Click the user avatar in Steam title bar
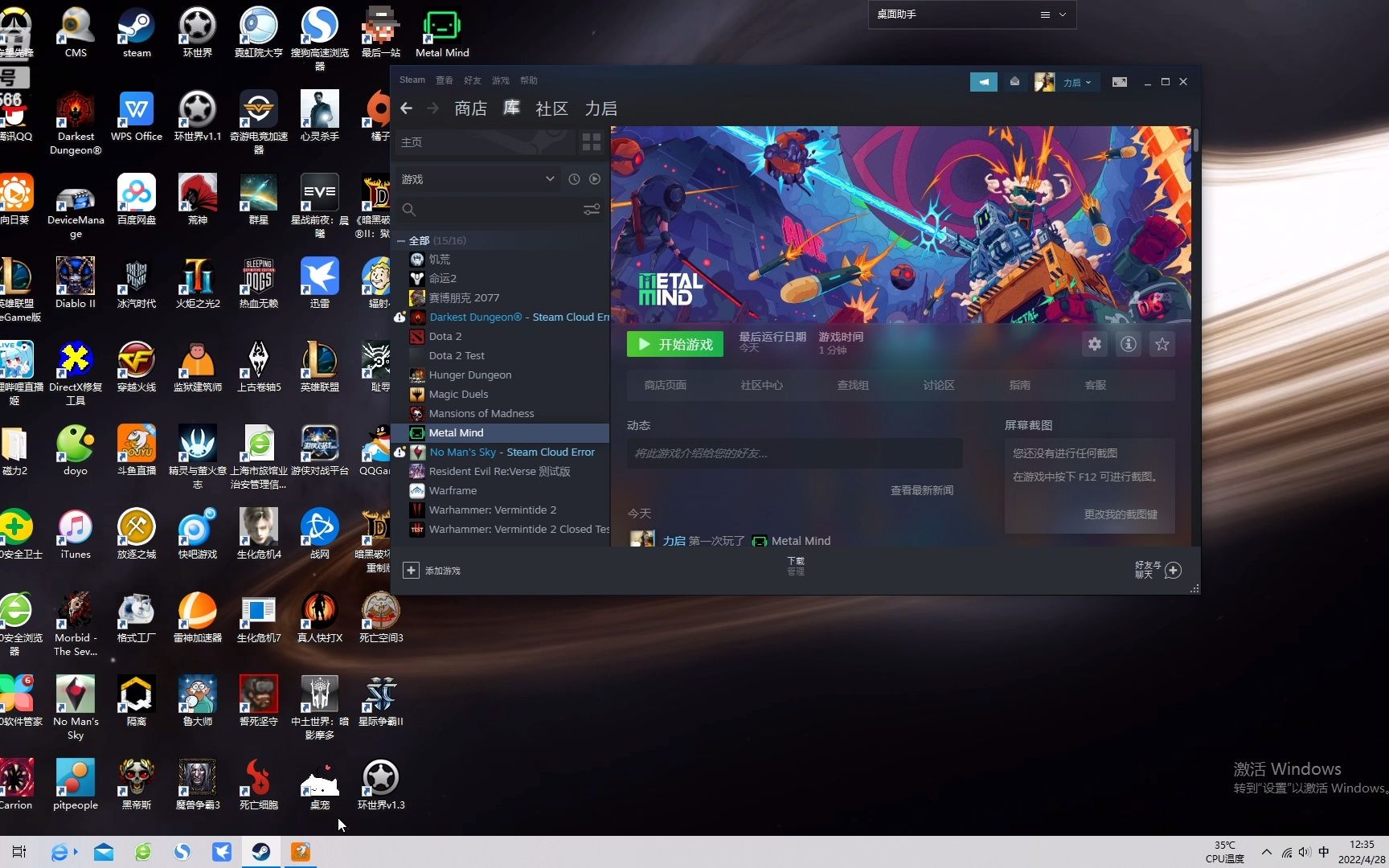 pos(1044,82)
